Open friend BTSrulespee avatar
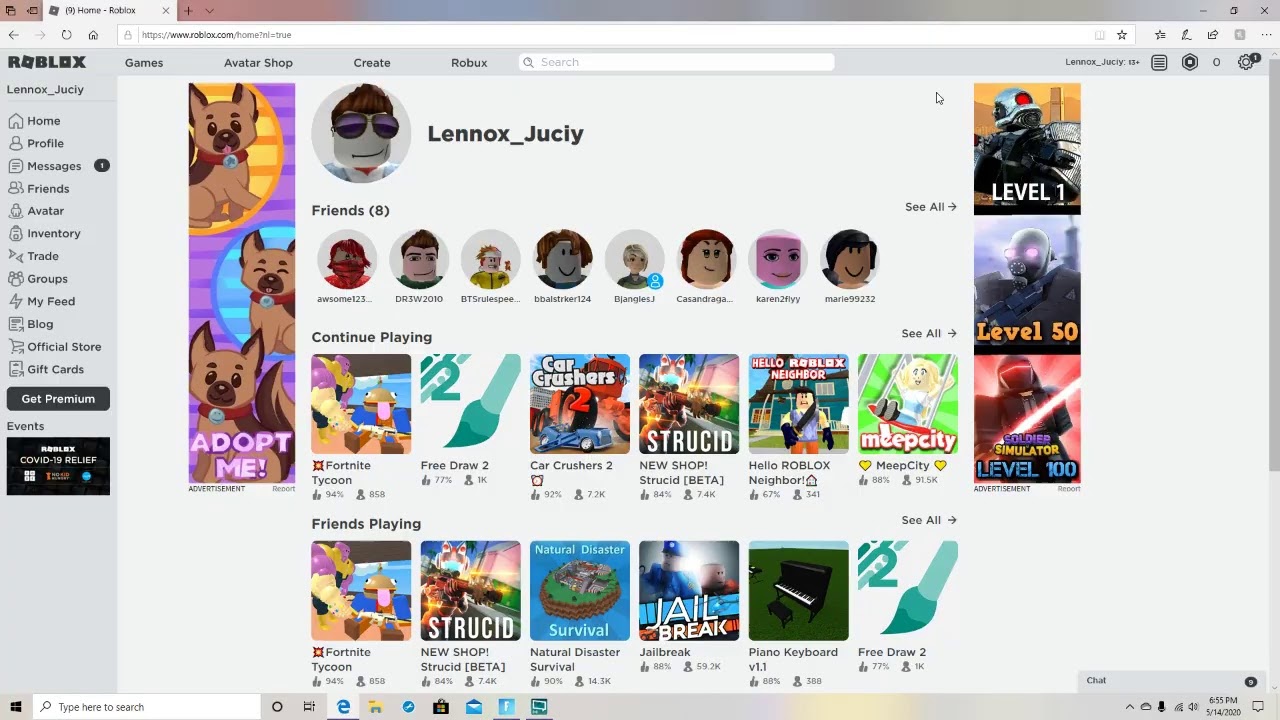 (x=491, y=259)
